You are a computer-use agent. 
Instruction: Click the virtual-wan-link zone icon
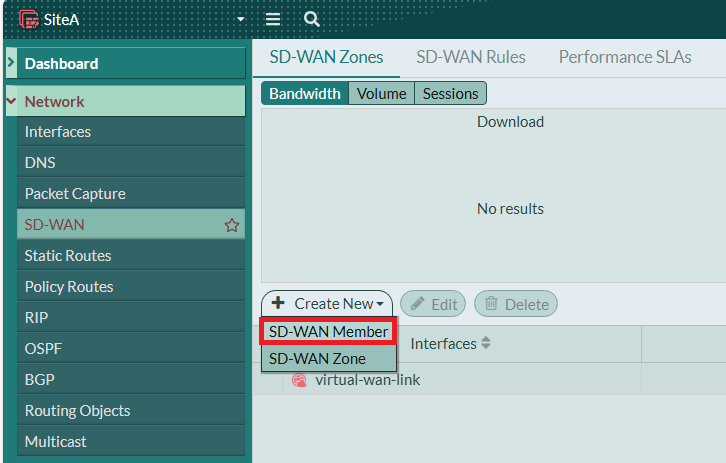click(x=299, y=380)
